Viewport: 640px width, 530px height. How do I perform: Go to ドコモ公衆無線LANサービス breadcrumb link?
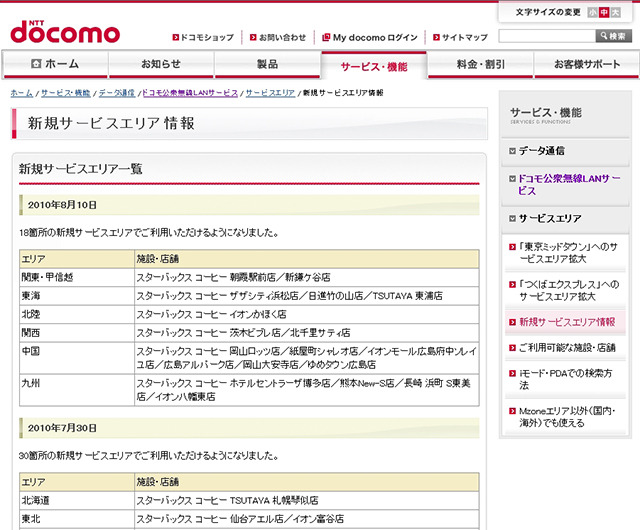pos(190,93)
